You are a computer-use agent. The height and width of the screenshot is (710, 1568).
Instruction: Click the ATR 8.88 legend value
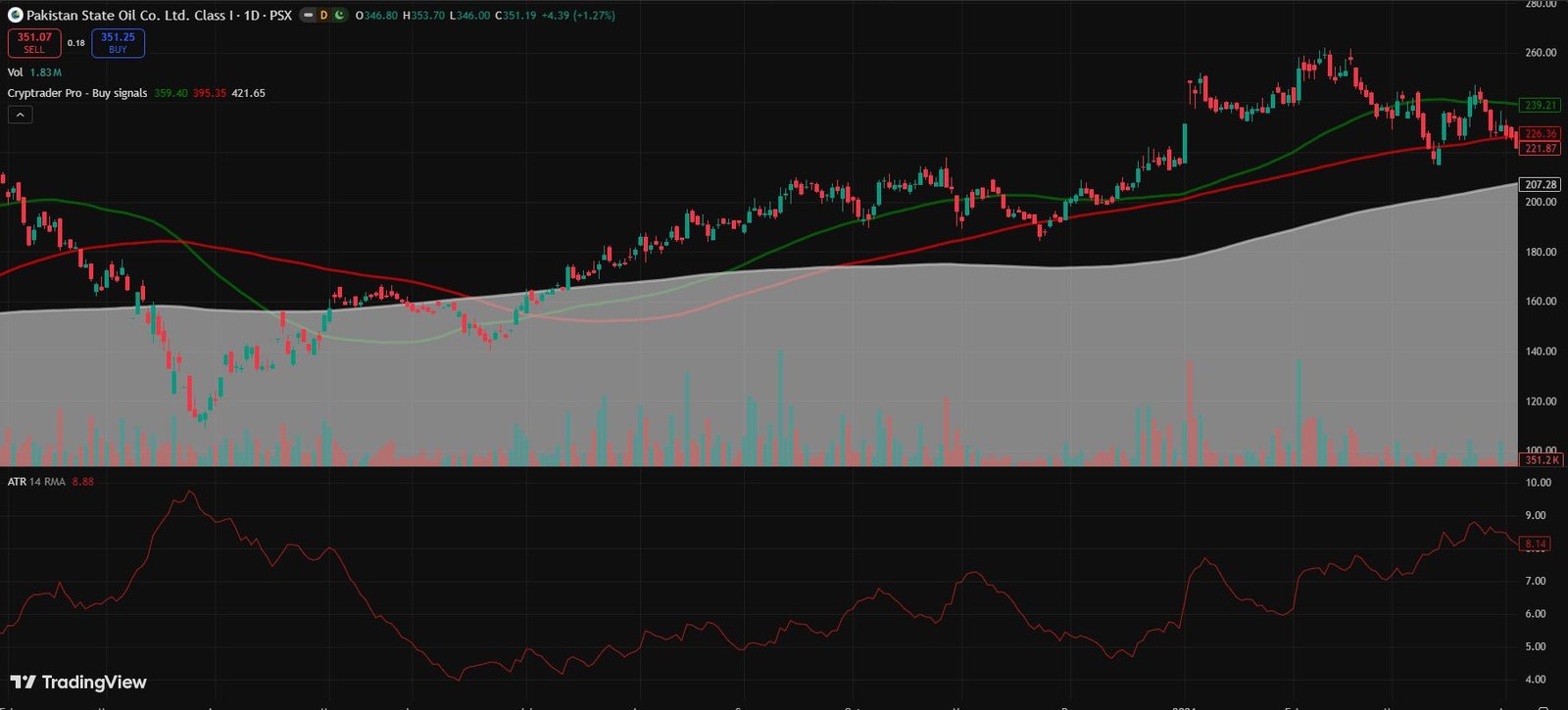[83, 482]
